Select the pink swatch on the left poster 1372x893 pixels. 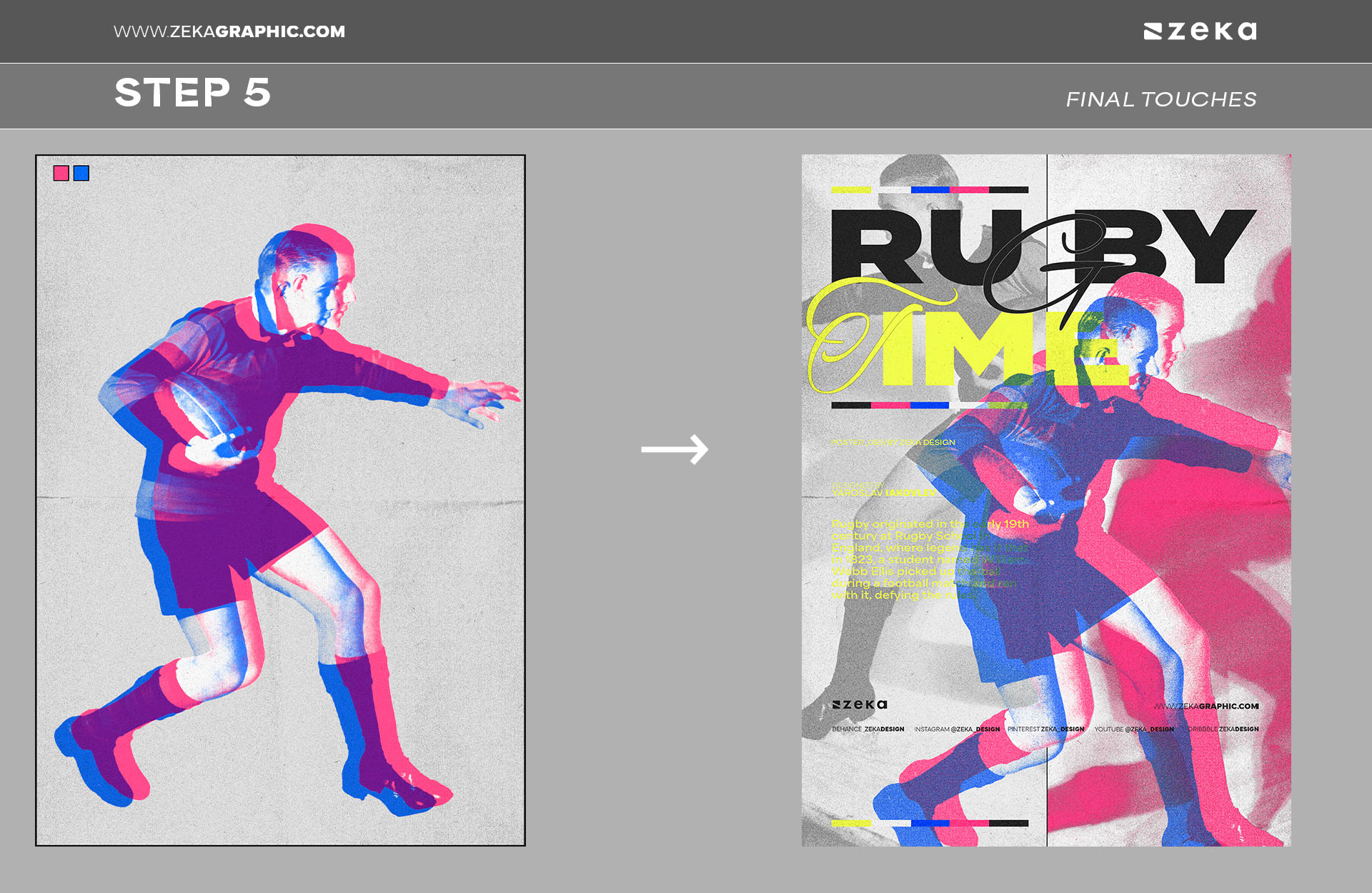[60, 171]
